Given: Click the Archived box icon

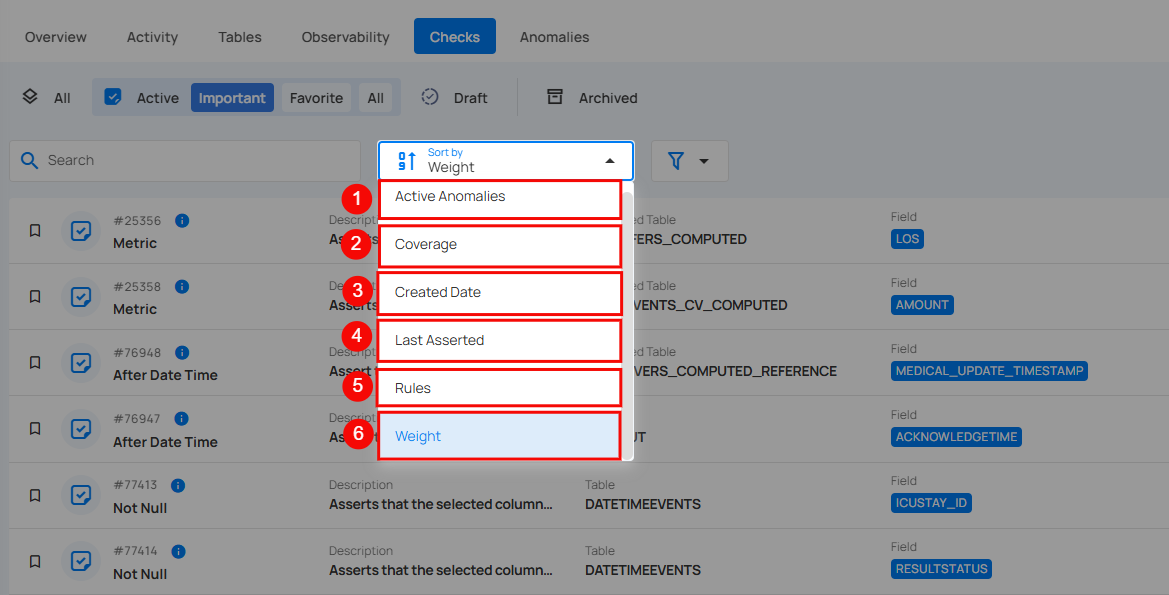Looking at the screenshot, I should (555, 97).
